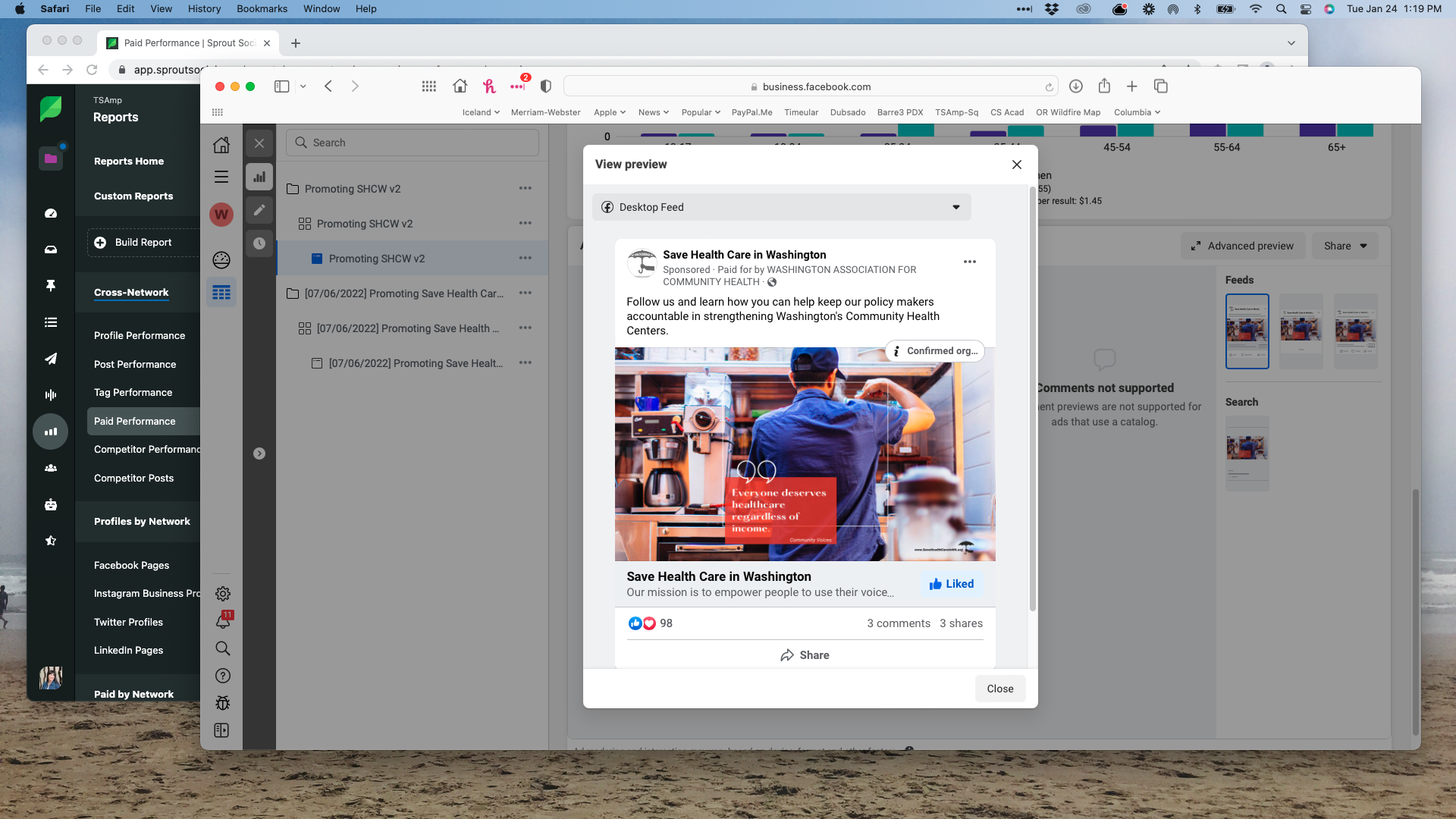Open Facebook Business settings gear
The width and height of the screenshot is (1456, 819).
(223, 594)
